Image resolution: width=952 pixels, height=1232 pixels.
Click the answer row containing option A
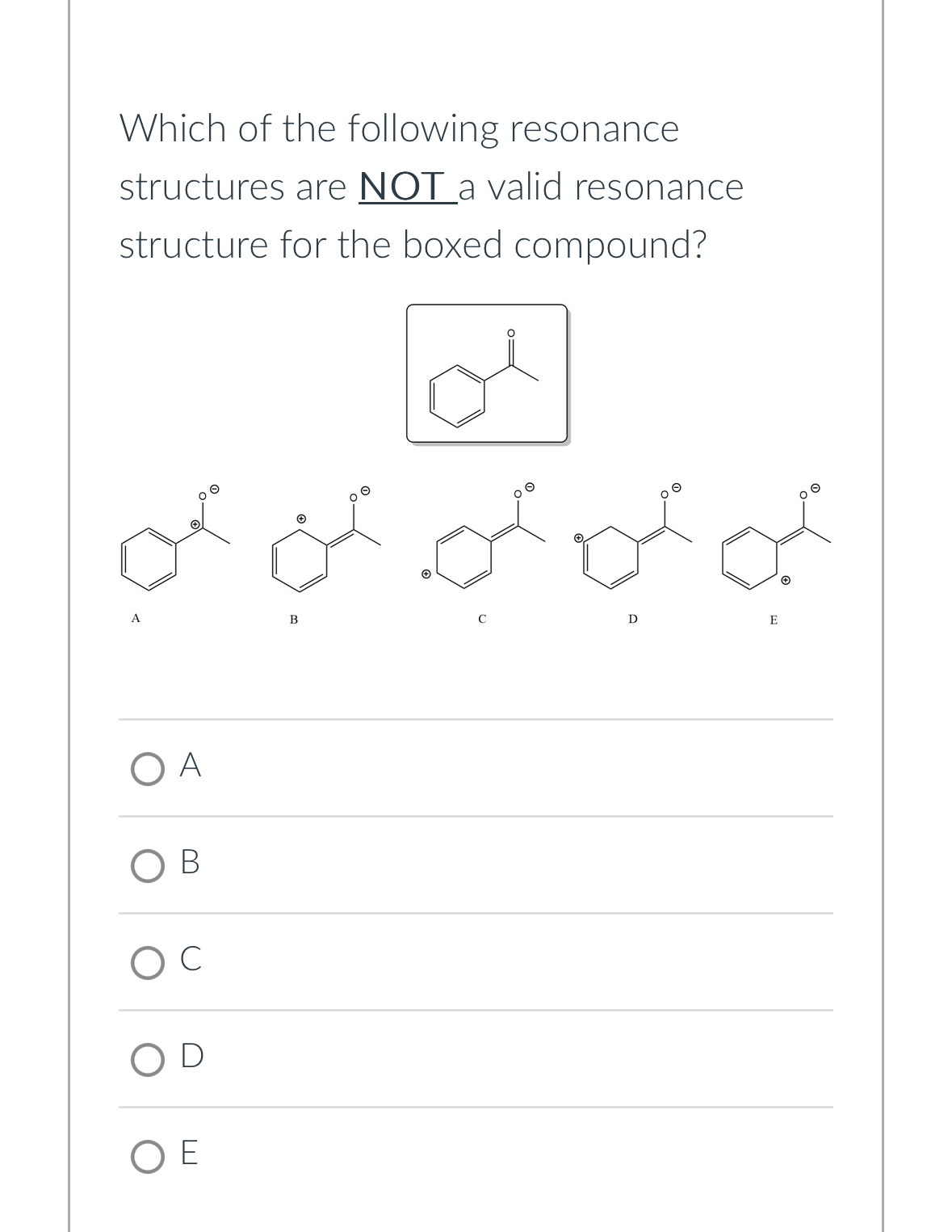476,769
